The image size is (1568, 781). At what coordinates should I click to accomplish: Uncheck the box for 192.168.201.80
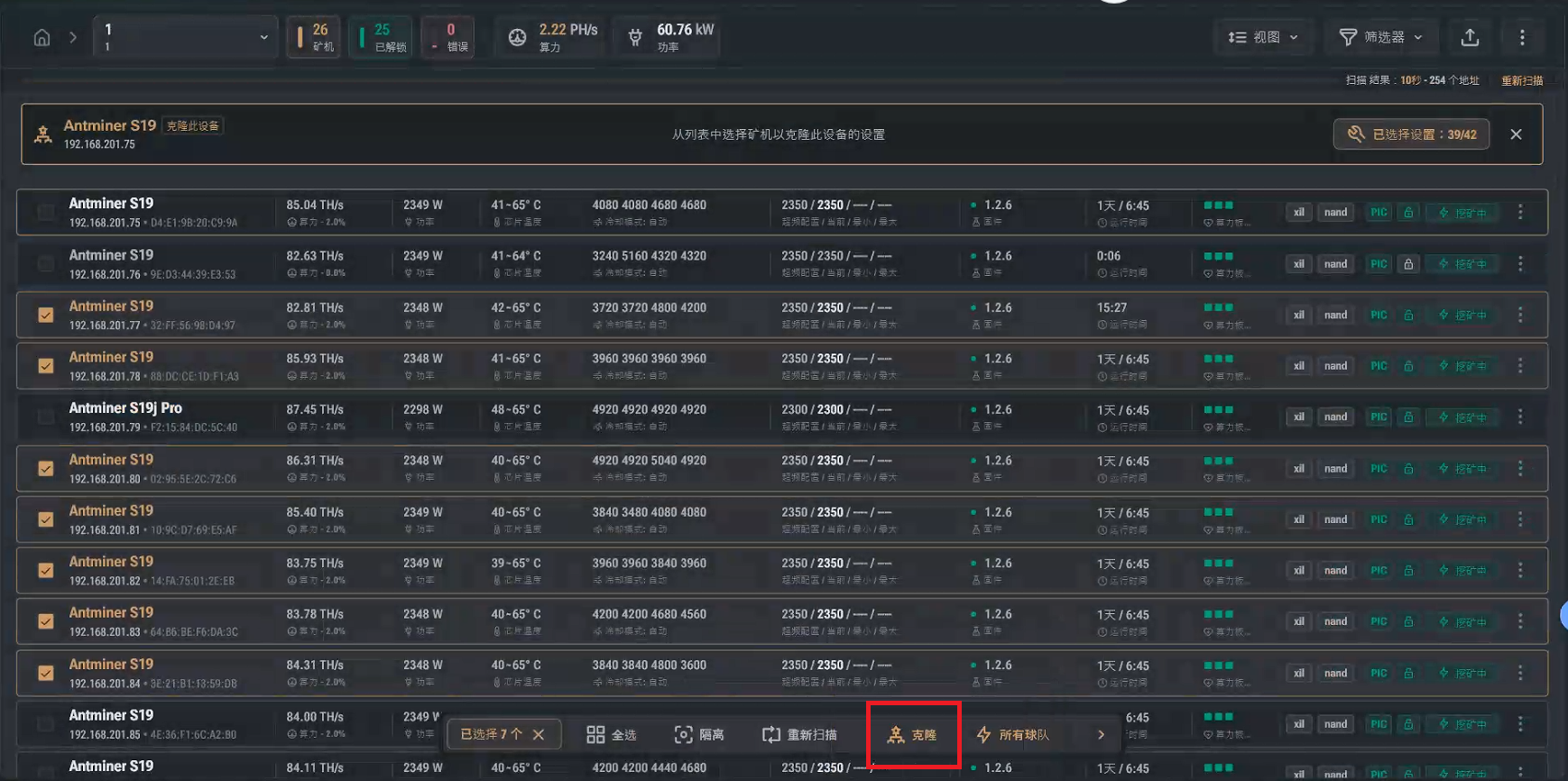tap(46, 468)
